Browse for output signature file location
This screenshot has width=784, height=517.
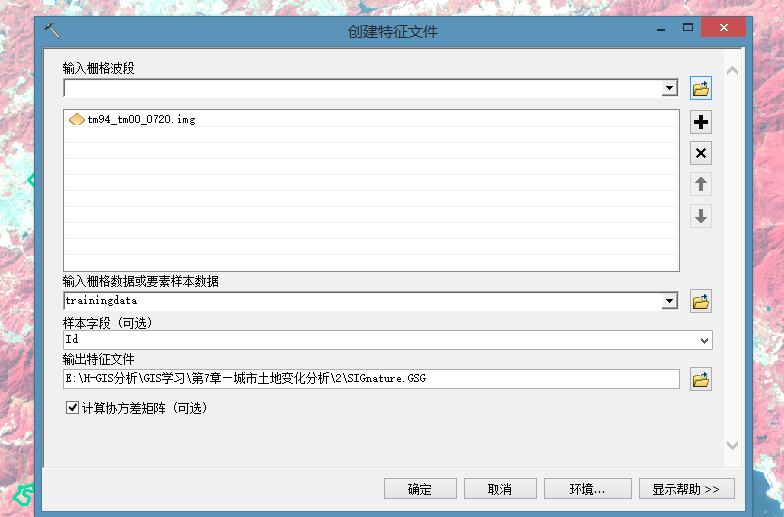(700, 380)
